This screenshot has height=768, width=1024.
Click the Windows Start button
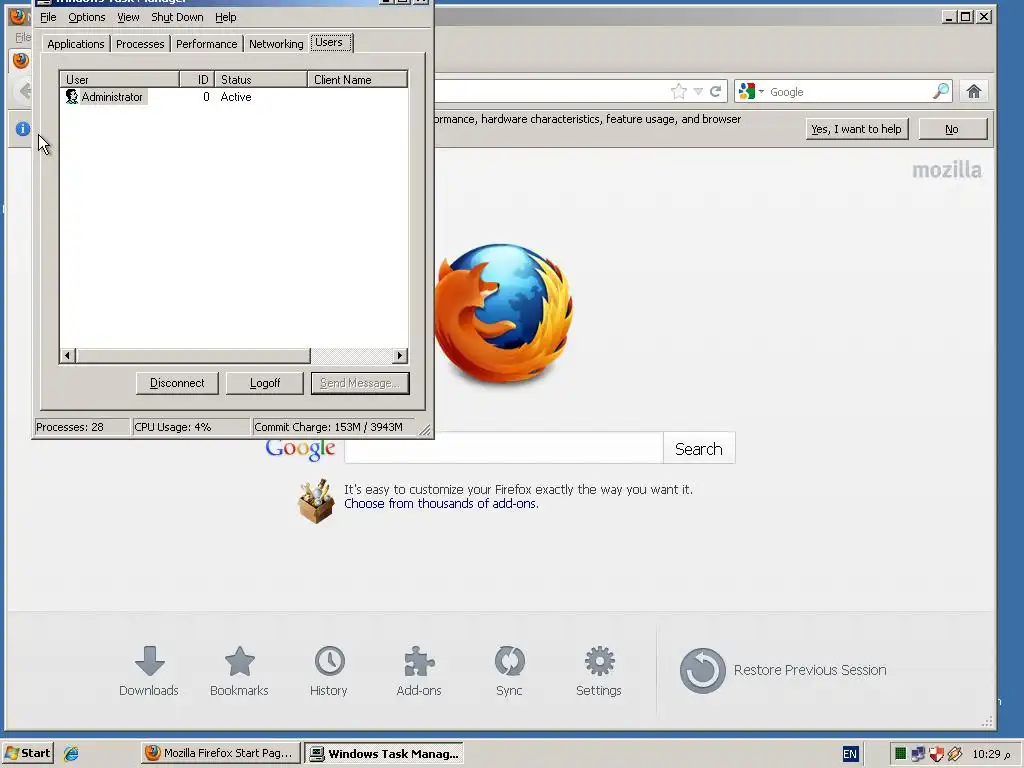click(27, 754)
